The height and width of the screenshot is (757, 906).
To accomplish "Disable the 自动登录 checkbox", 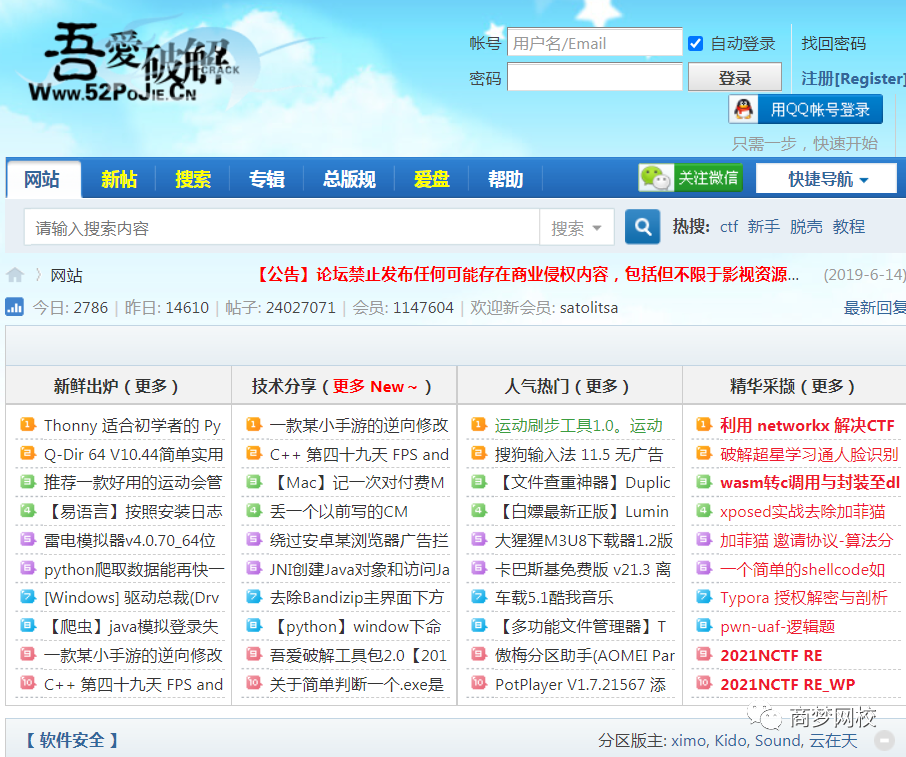I will click(x=695, y=43).
